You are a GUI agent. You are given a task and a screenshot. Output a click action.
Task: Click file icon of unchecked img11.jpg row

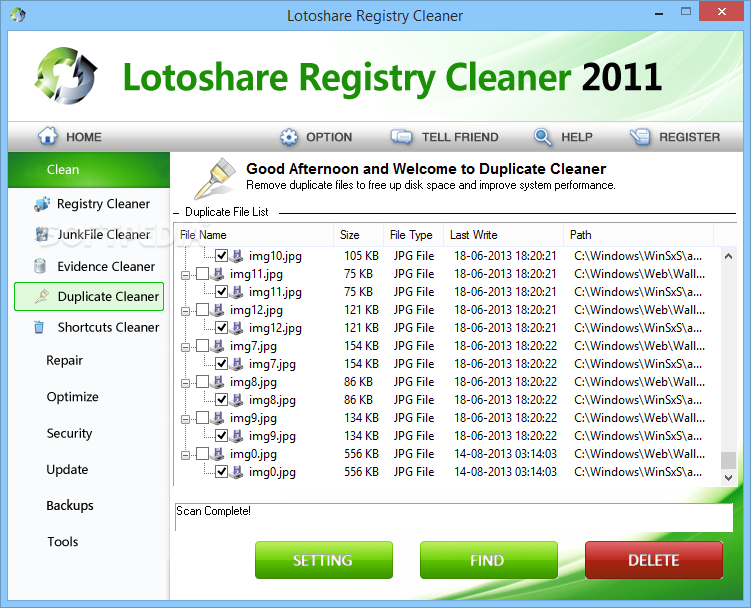pyautogui.click(x=217, y=274)
